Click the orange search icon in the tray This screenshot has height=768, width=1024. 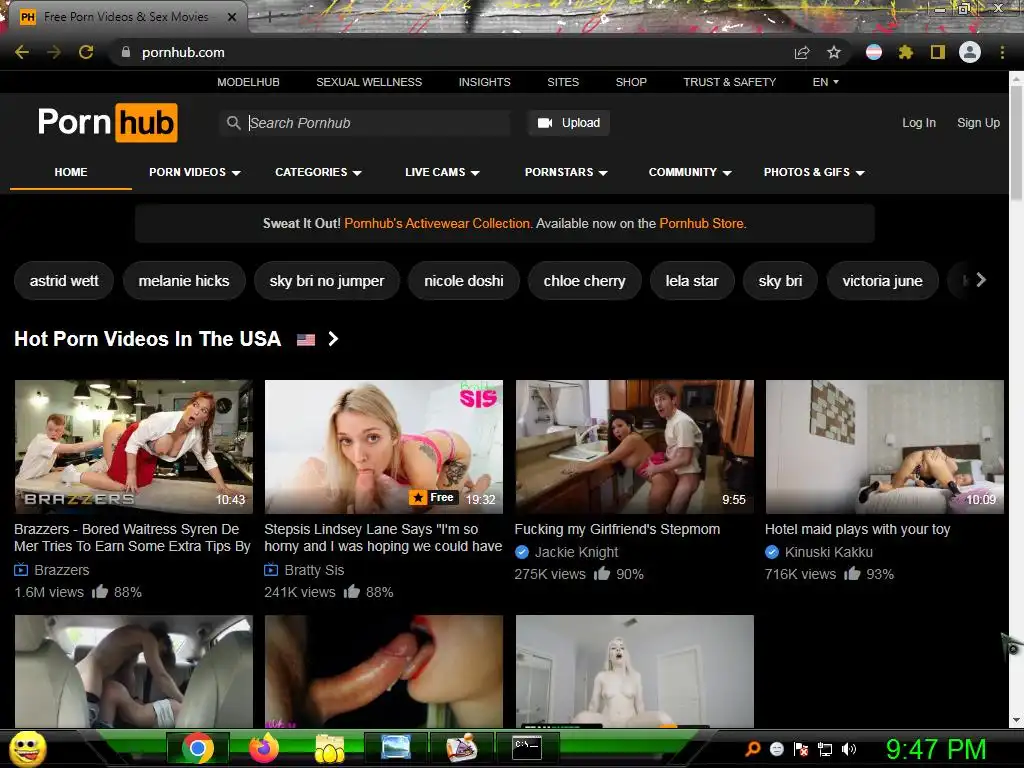click(753, 749)
